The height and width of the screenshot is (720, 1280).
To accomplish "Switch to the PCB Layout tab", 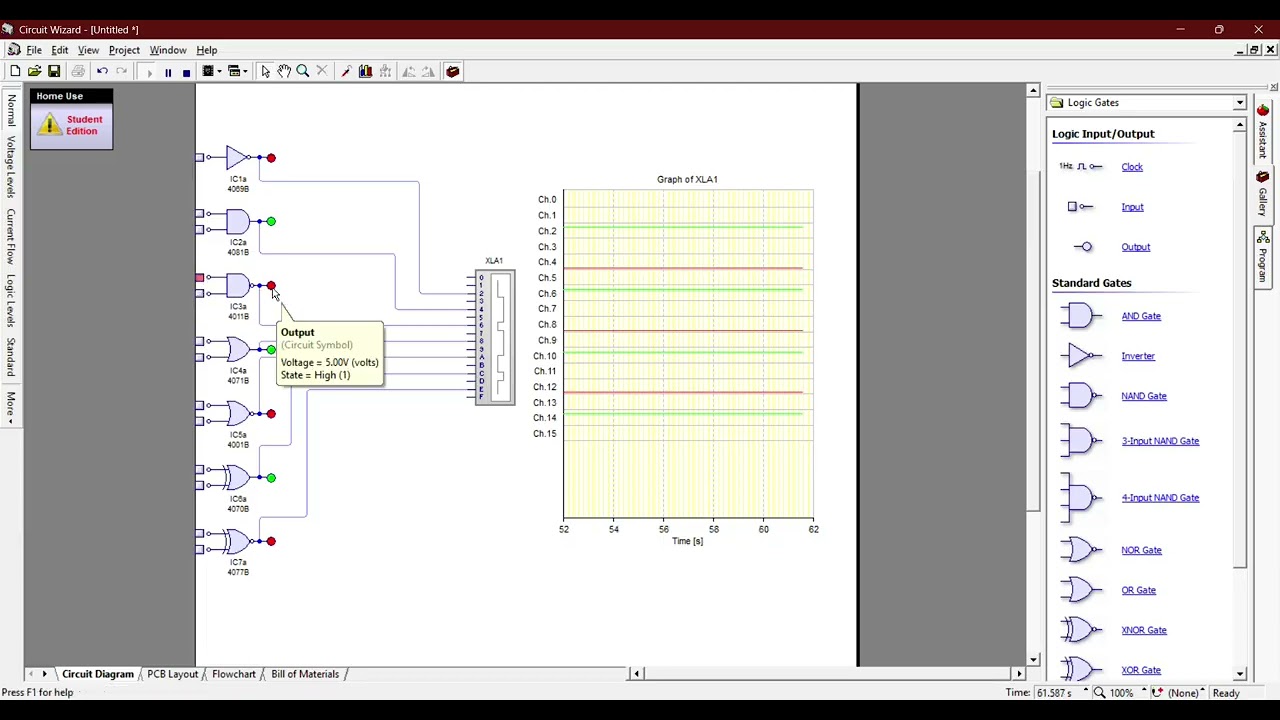I will click(x=172, y=674).
